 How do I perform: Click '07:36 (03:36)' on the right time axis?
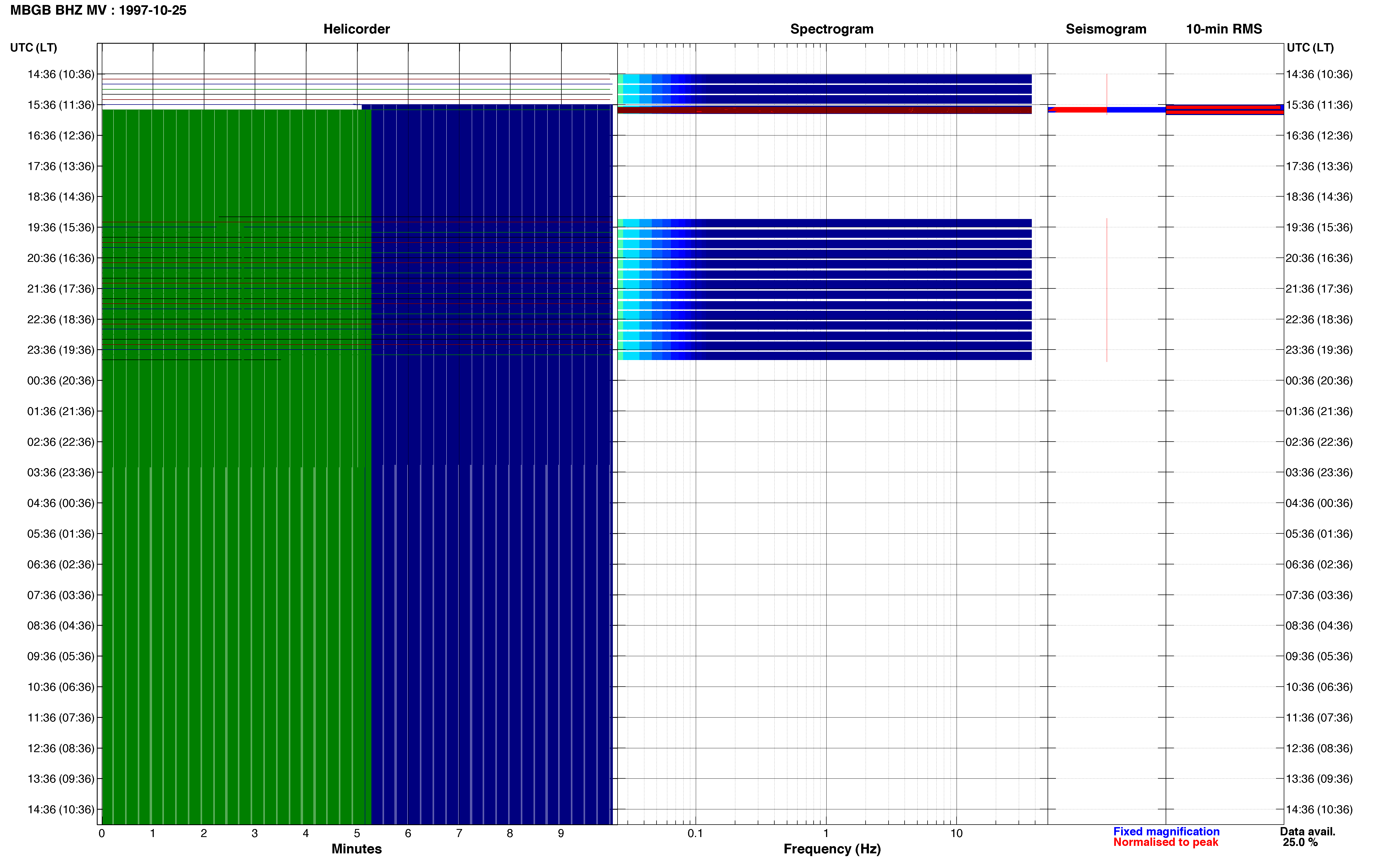[x=1319, y=595]
